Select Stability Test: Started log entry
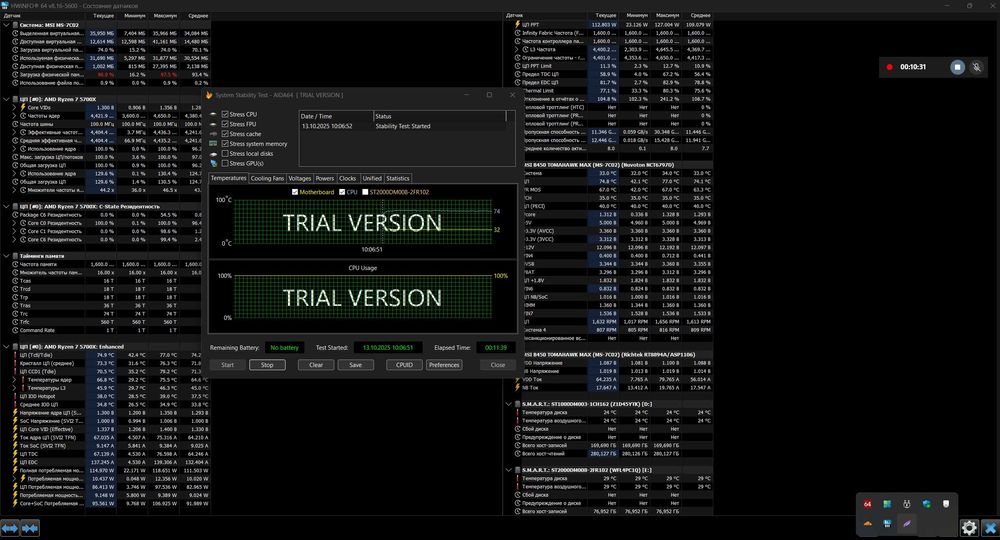Viewport: 1000px width, 540px height. [x=403, y=126]
